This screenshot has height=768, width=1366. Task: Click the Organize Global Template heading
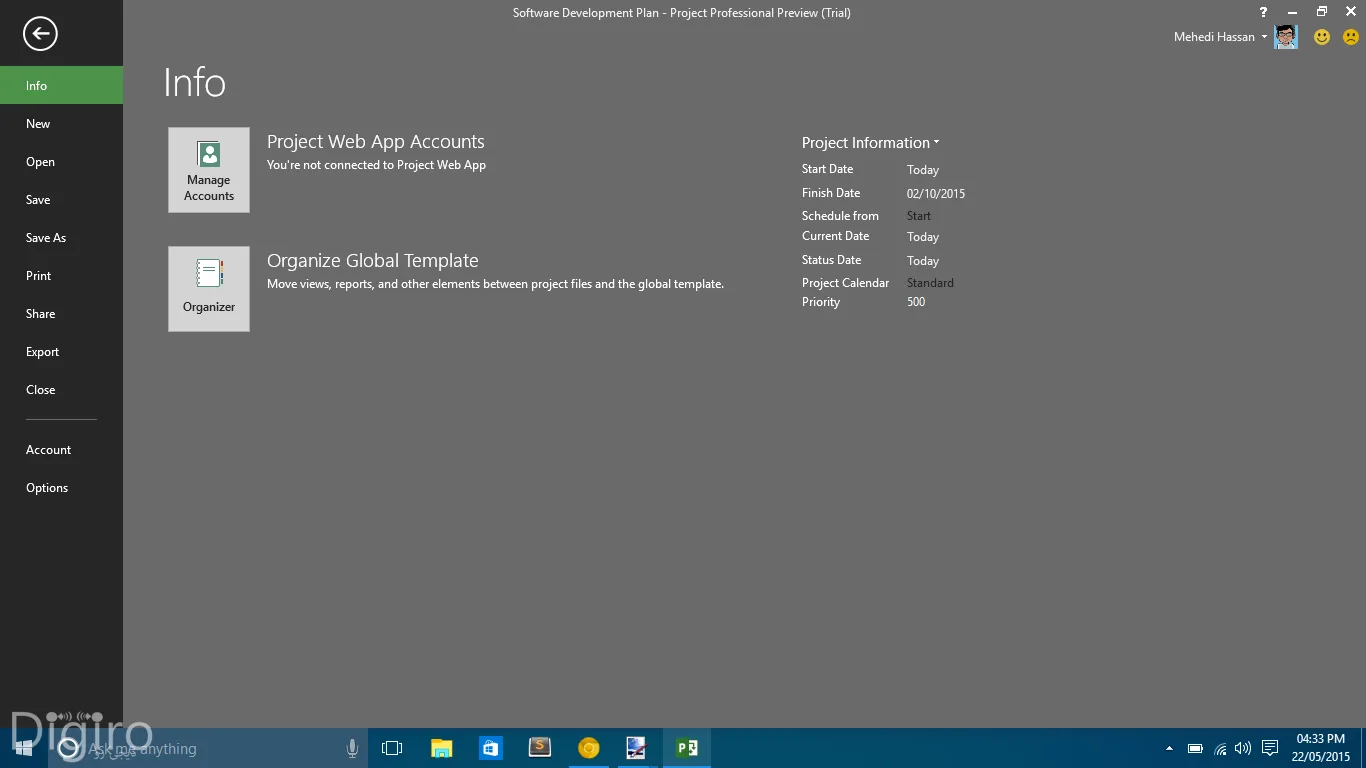click(x=373, y=261)
